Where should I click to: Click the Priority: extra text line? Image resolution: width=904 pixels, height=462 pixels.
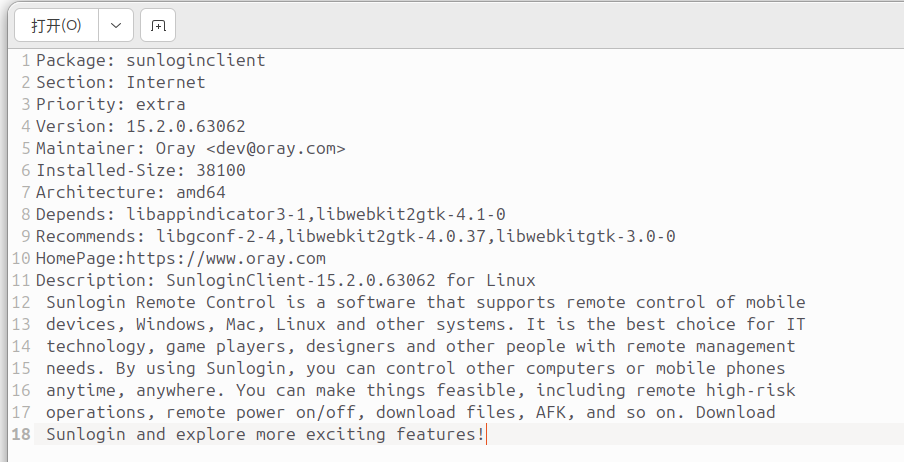coord(111,104)
